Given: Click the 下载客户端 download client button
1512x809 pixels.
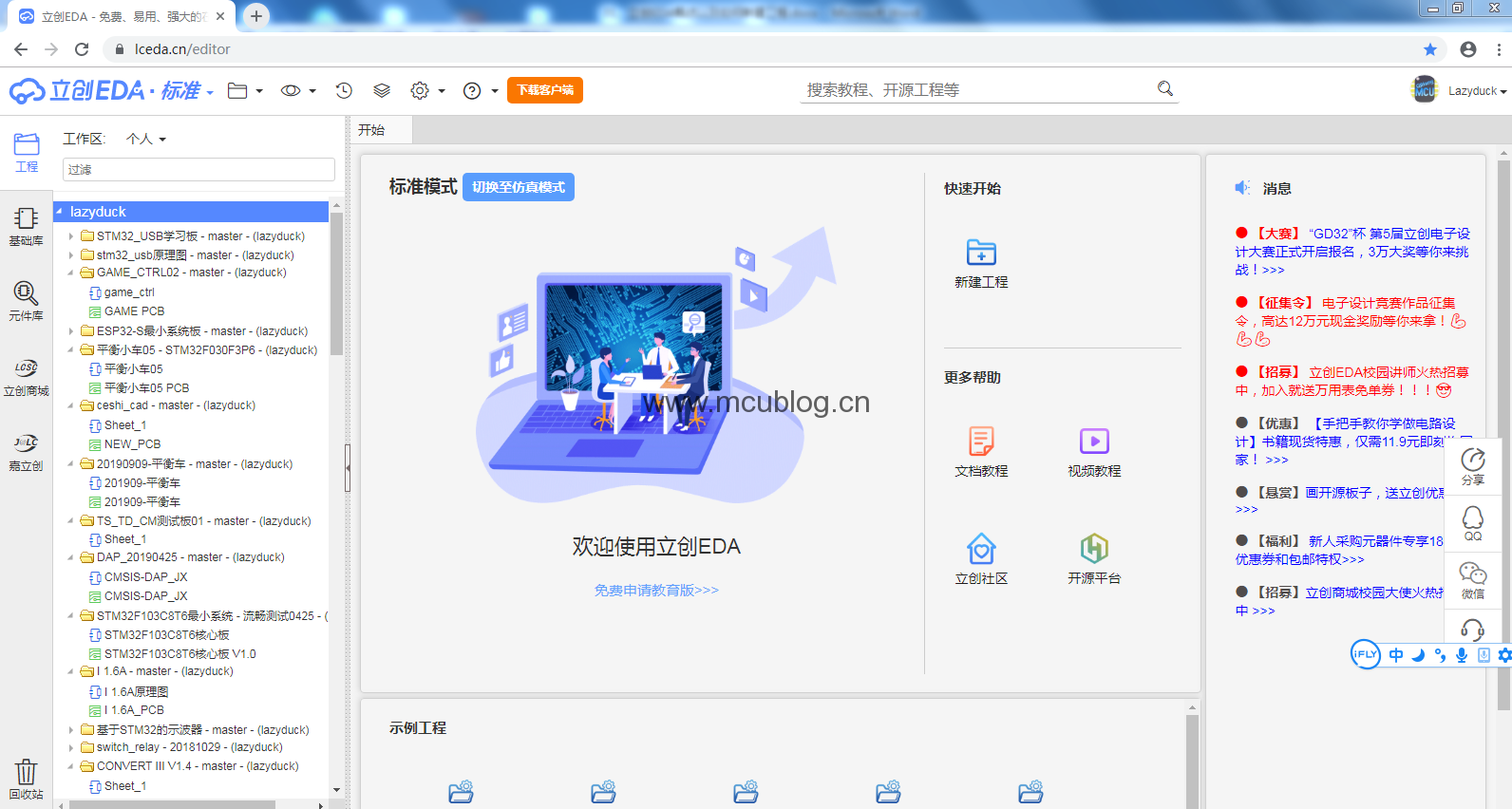Looking at the screenshot, I should pyautogui.click(x=545, y=90).
